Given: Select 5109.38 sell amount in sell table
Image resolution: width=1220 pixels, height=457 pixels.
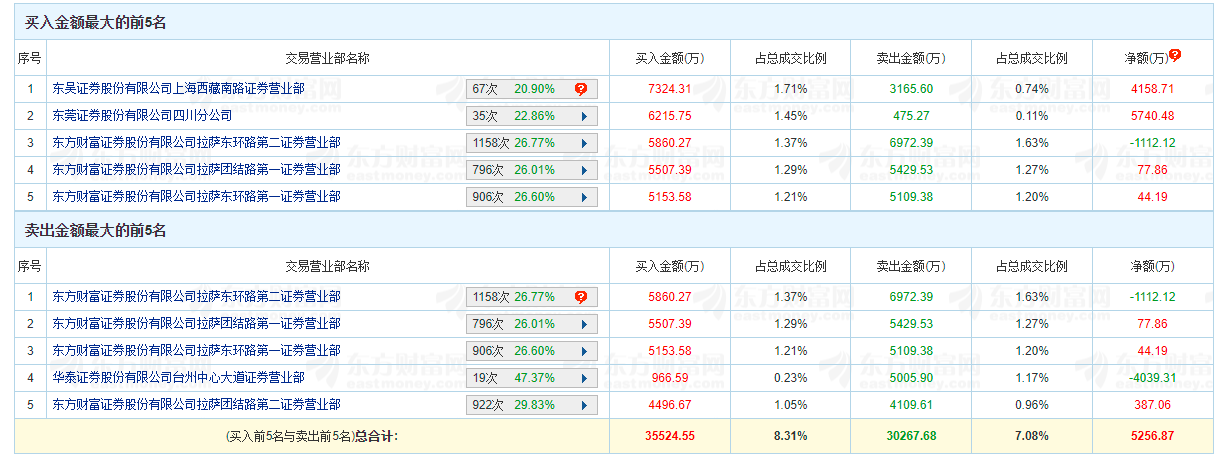Looking at the screenshot, I should 910,351.
